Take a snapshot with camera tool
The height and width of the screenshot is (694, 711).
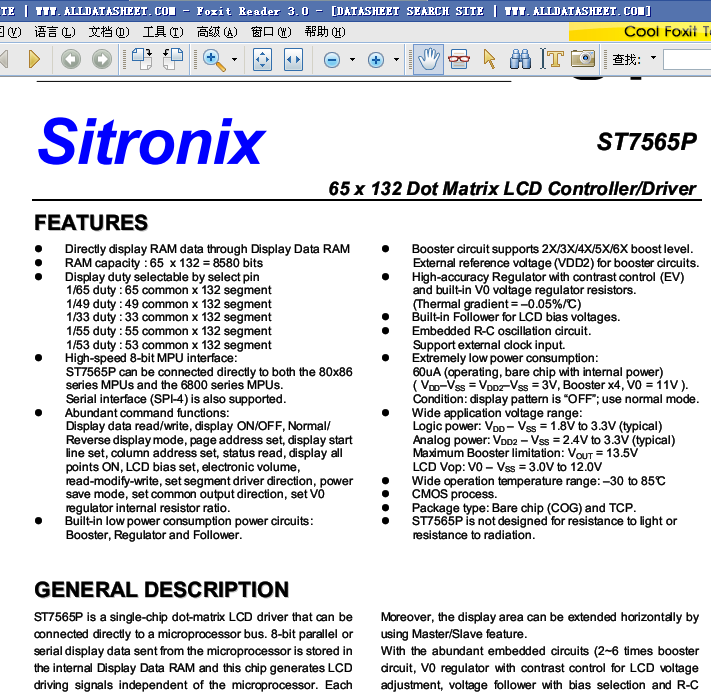coord(583,58)
